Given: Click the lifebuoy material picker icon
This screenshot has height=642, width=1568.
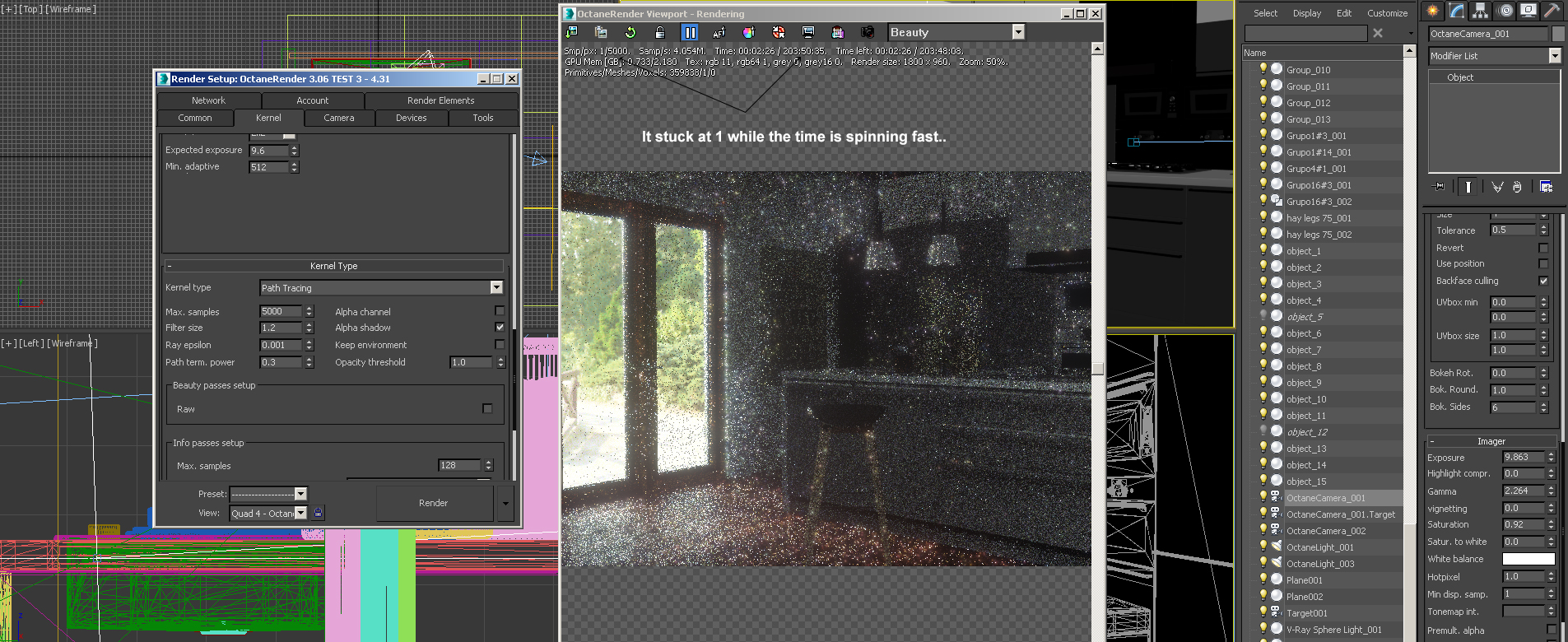Looking at the screenshot, I should (x=779, y=32).
